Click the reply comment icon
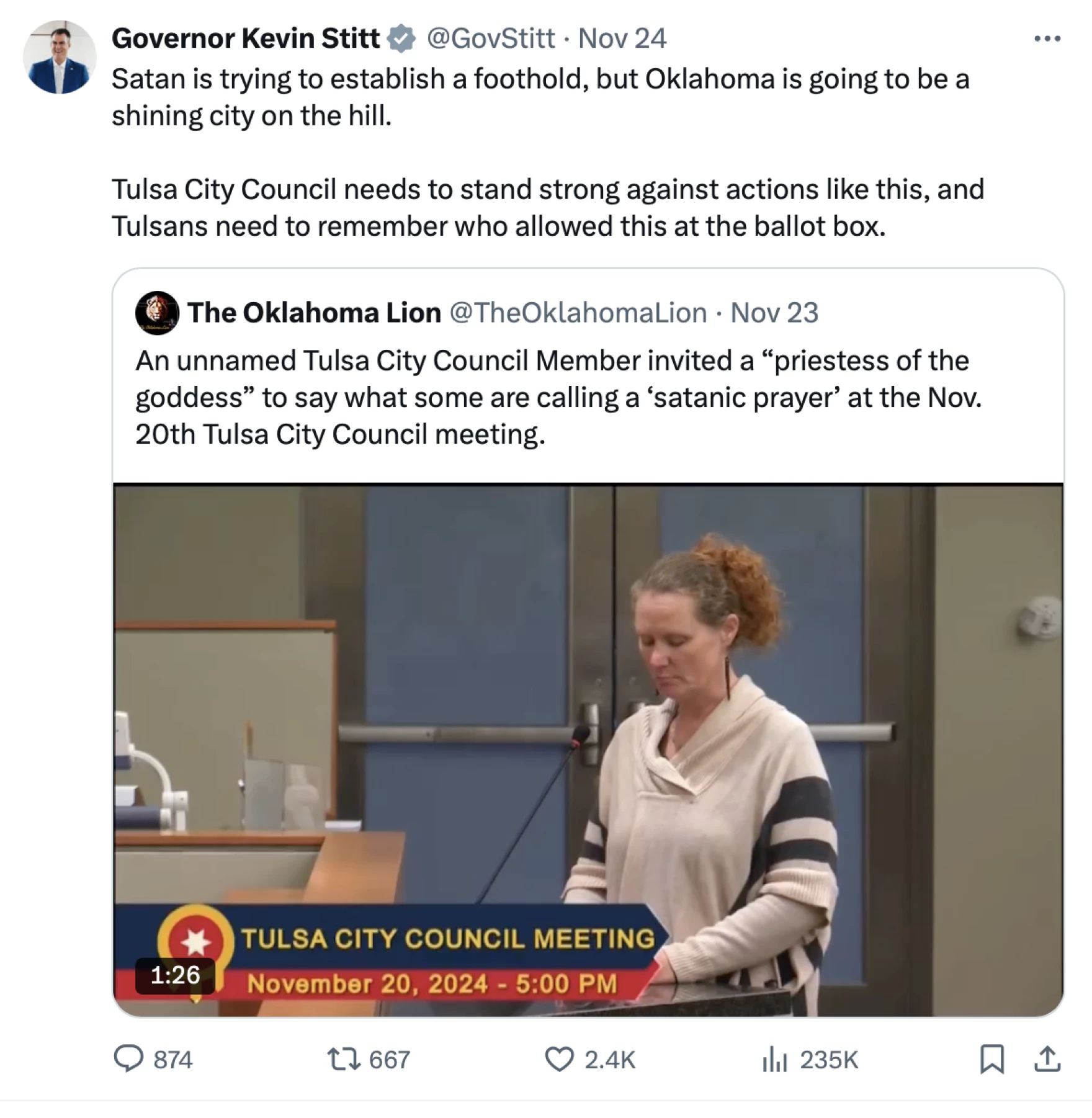Viewport: 1092px width, 1118px height. [x=128, y=1058]
